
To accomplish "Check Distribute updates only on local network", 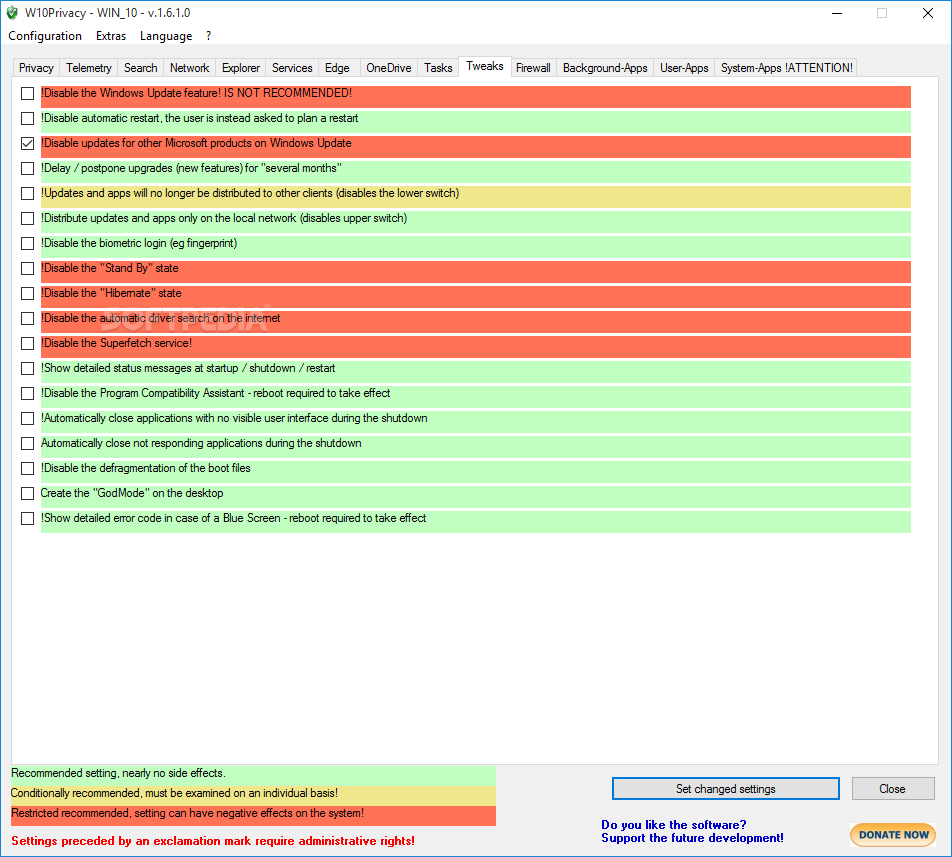I will (27, 218).
